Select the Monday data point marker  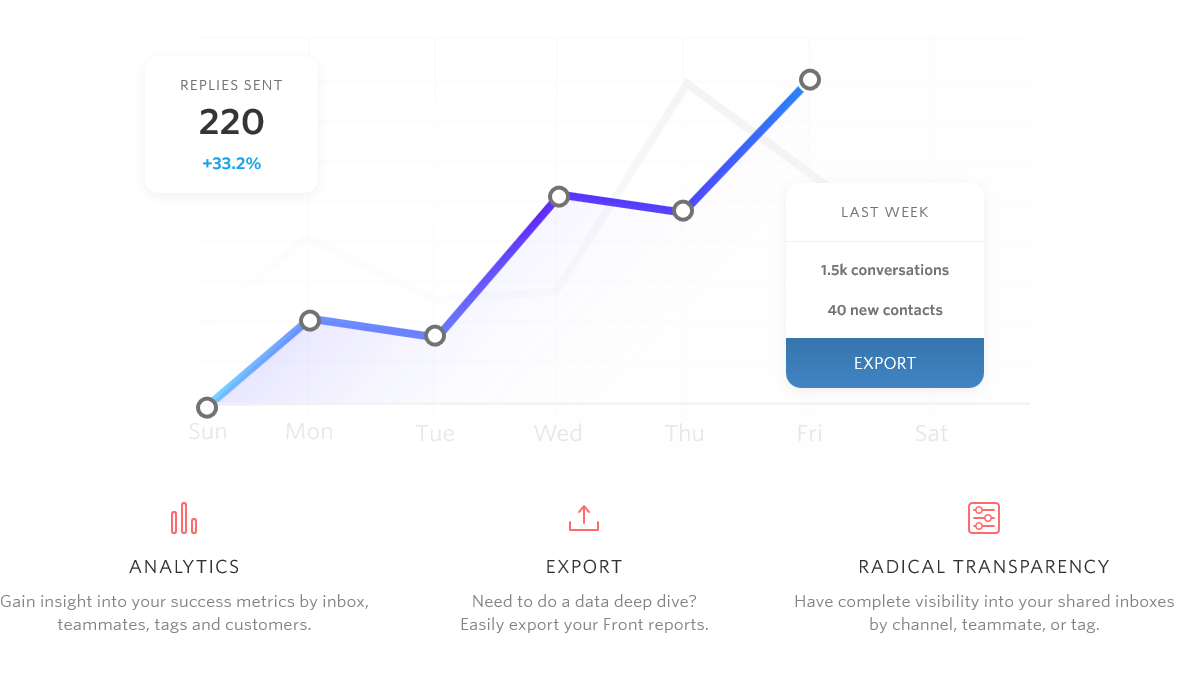[310, 321]
